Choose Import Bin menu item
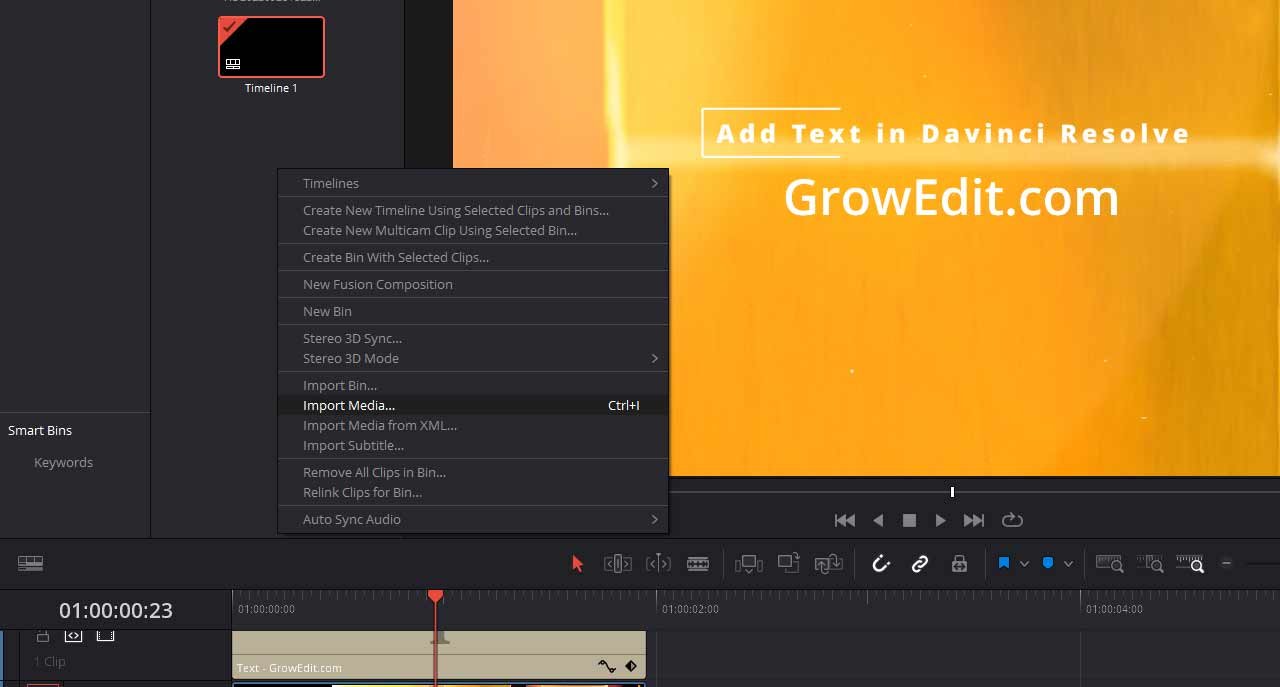 [473, 385]
